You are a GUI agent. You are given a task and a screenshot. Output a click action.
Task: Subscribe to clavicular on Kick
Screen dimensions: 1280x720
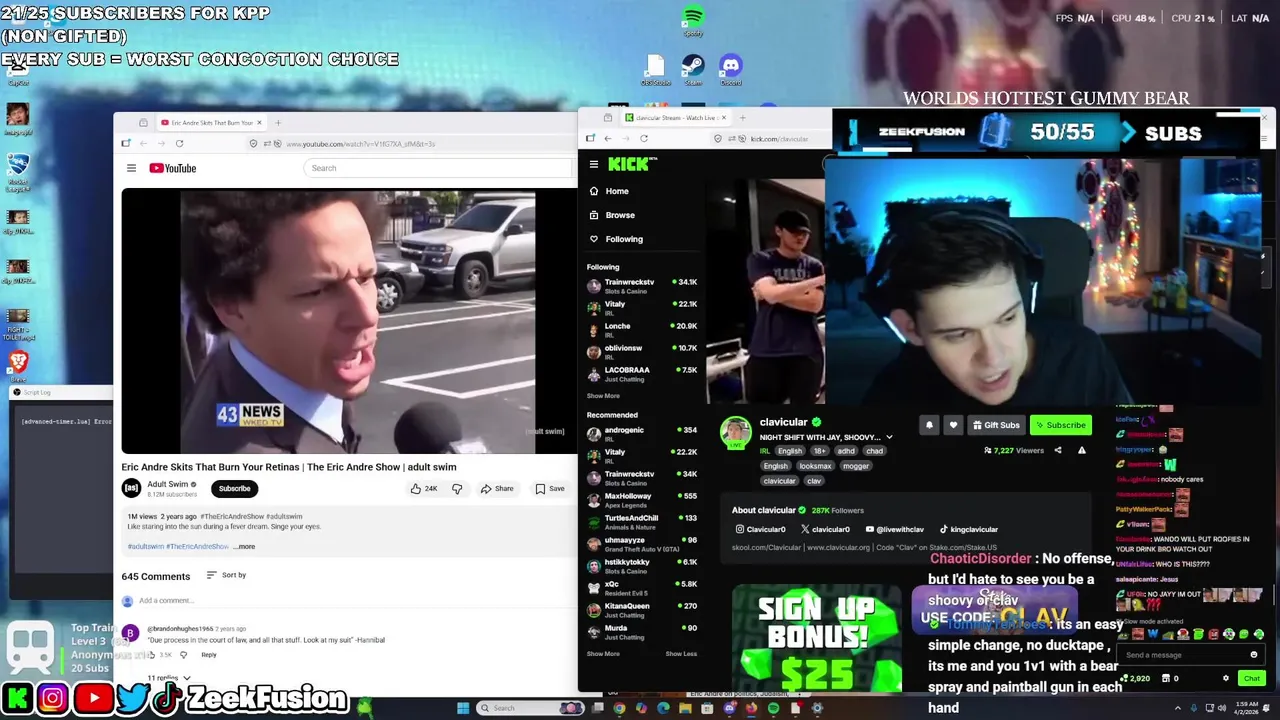[x=1060, y=425]
